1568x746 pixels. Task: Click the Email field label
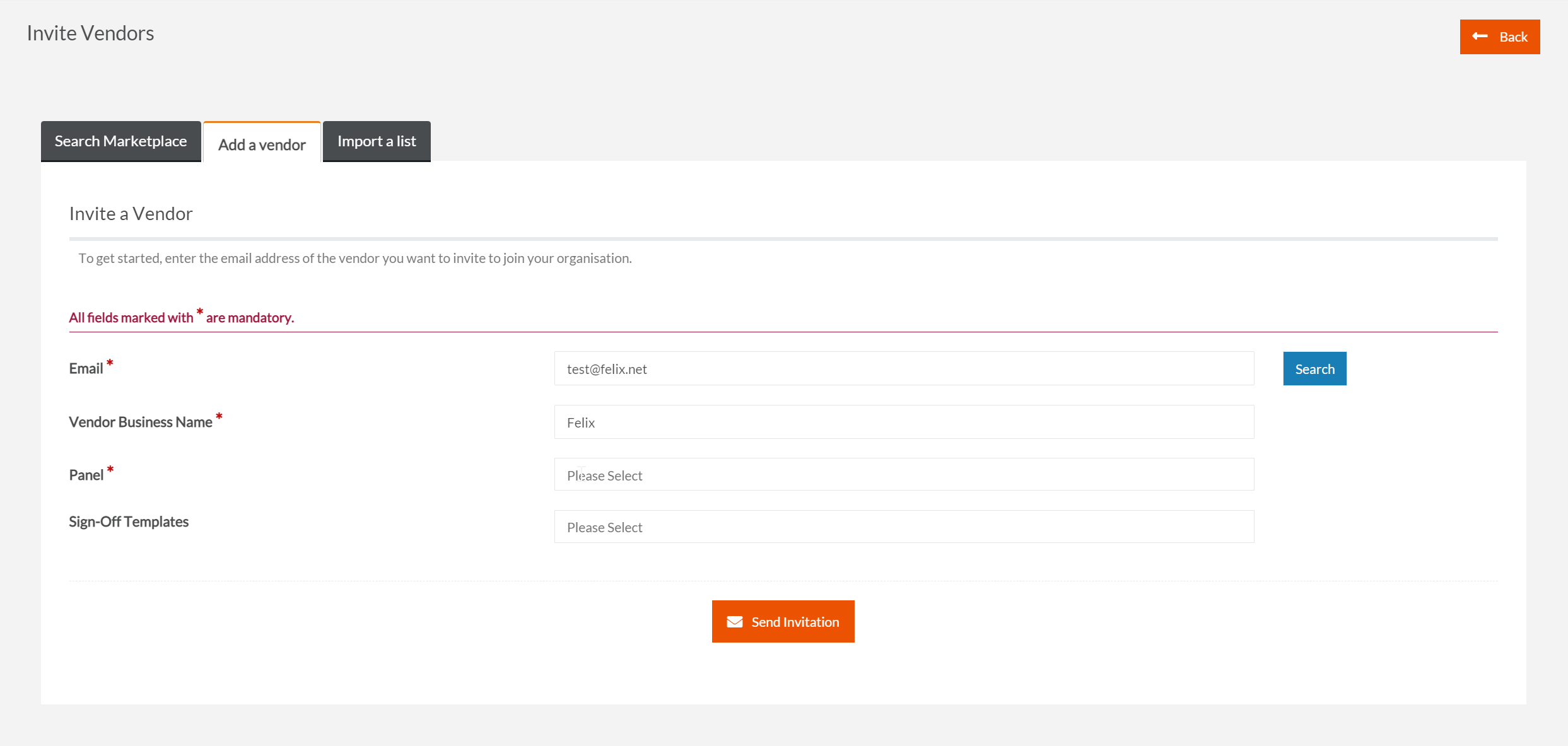point(86,369)
